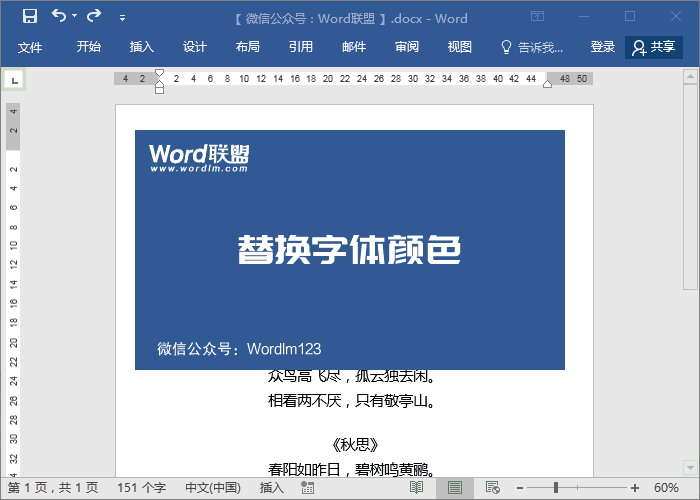
Task: Click page indicator 第 1 页，共 1 页
Action: coord(53,488)
